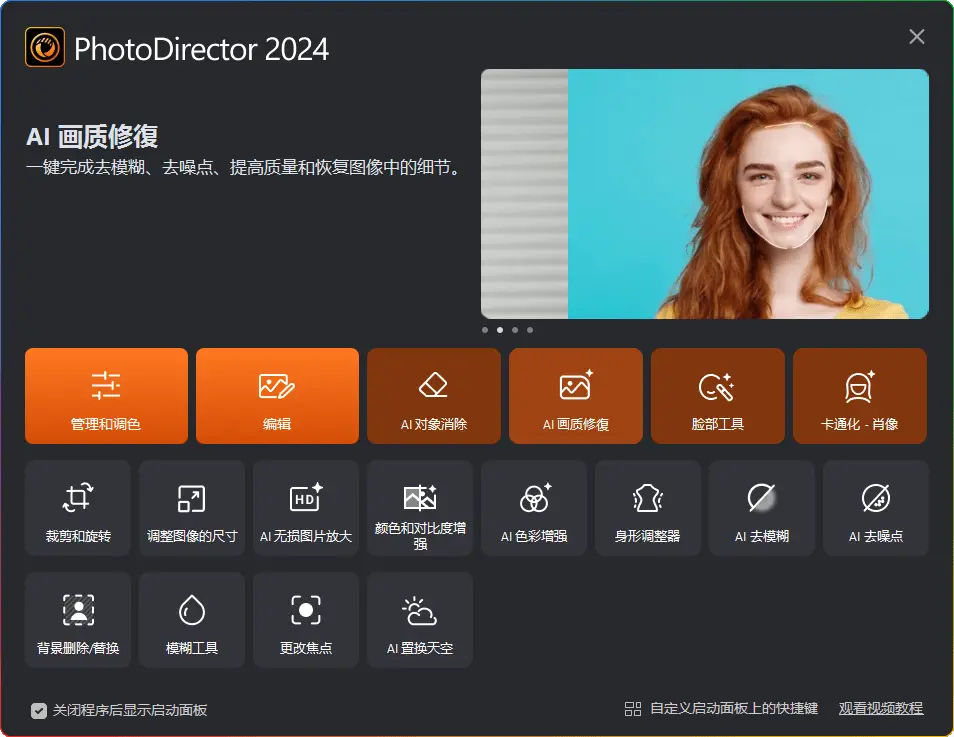Click the AI画质修复 banner preview image
This screenshot has height=737, width=954.
[704, 194]
